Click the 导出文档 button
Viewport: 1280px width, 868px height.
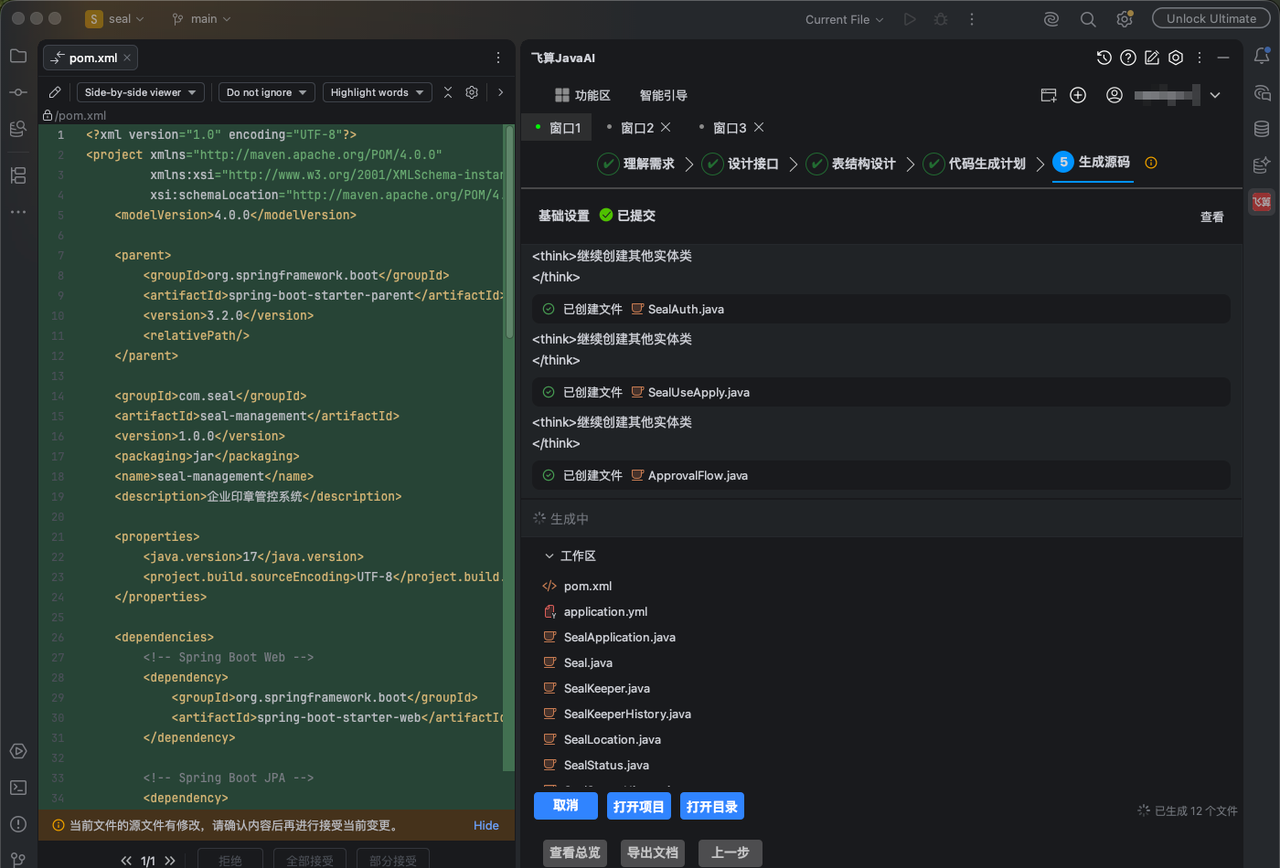652,853
